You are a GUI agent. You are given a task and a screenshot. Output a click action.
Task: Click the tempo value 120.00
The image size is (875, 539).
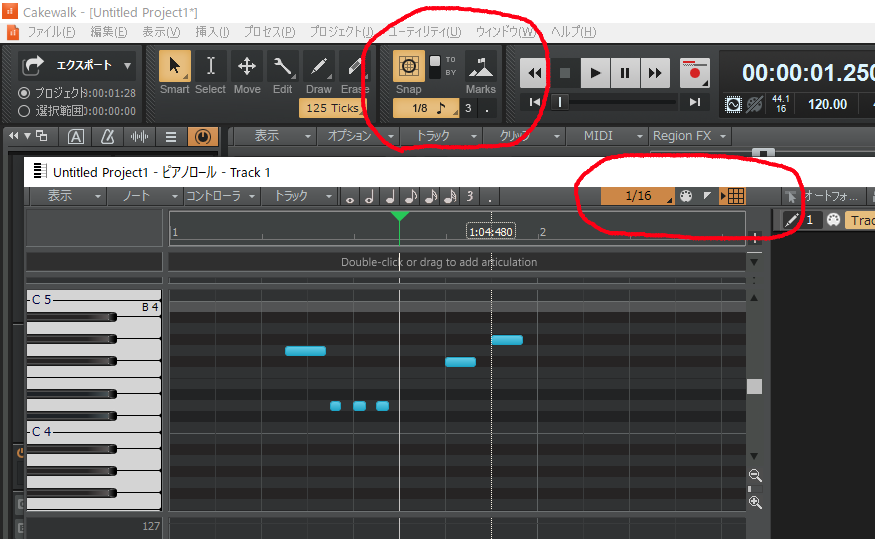[827, 104]
